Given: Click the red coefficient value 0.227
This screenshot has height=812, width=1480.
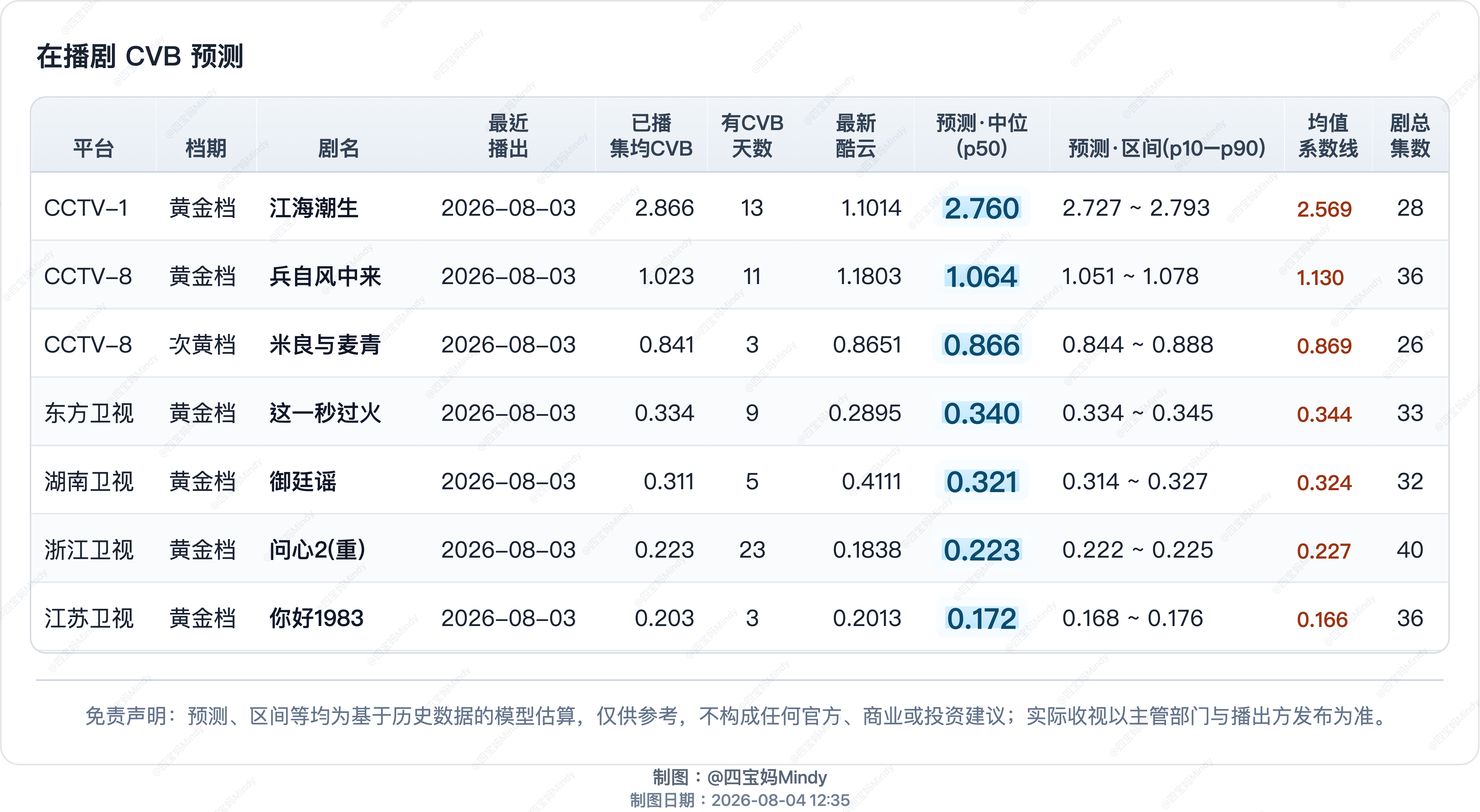Looking at the screenshot, I should (x=1324, y=551).
